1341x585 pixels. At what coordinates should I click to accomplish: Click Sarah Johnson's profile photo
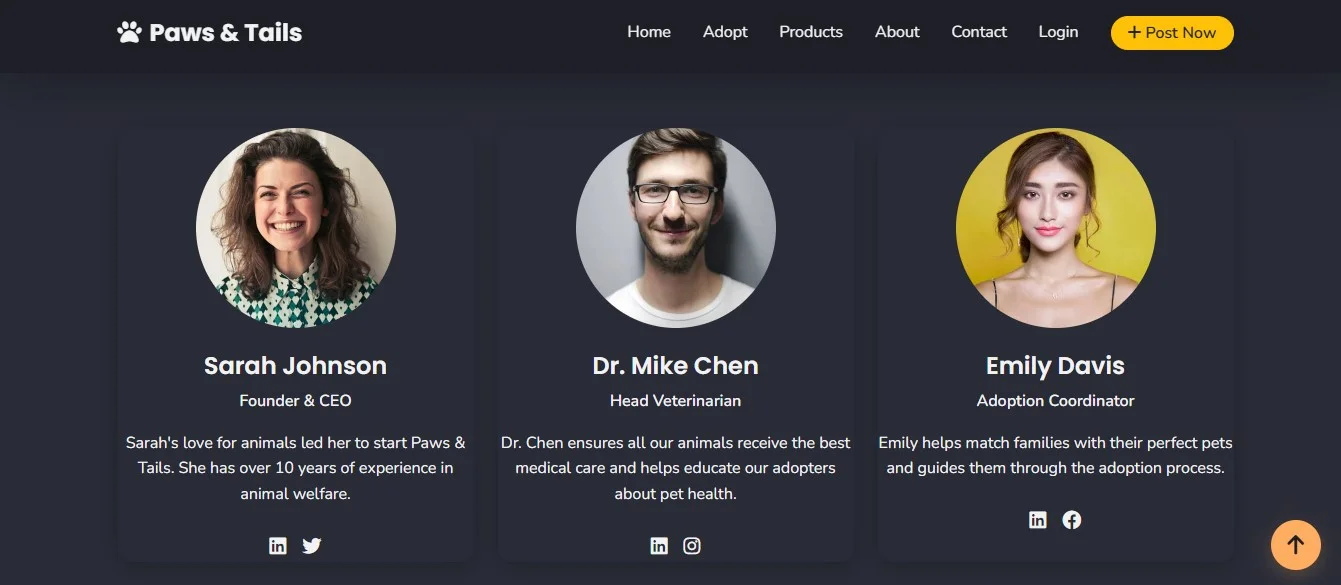(x=296, y=228)
